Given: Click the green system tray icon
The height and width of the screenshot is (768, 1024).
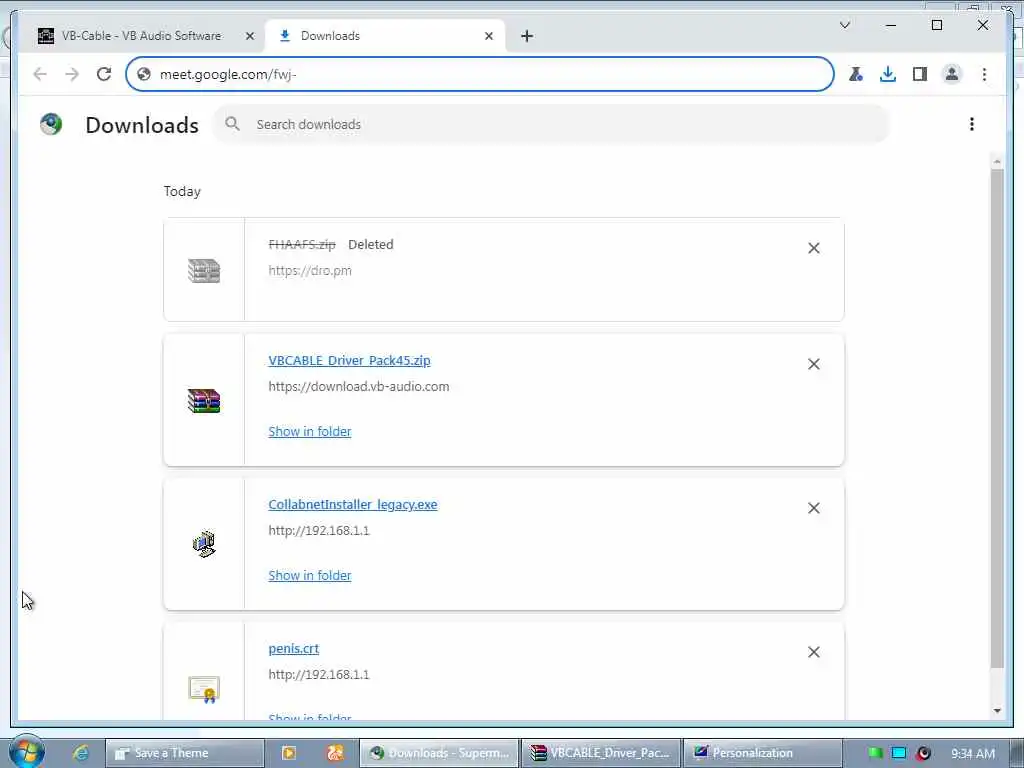Looking at the screenshot, I should pyautogui.click(x=876, y=753).
